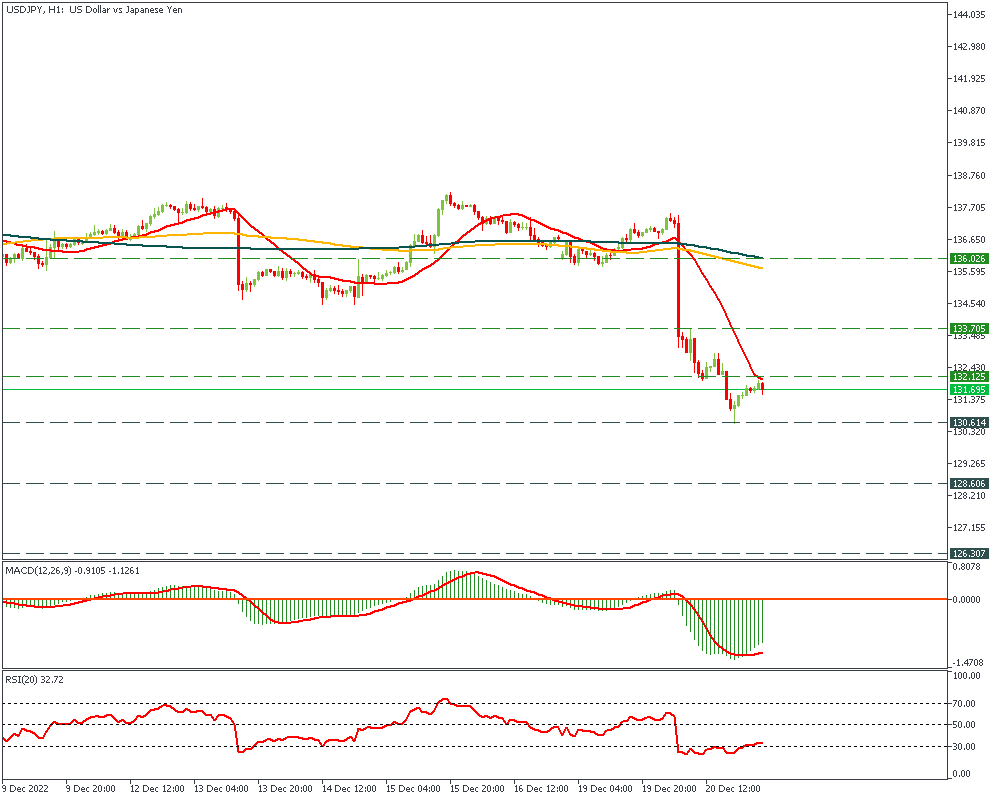Select the 130.614 support level label
Viewport: 1000px width, 800px height.
point(968,423)
